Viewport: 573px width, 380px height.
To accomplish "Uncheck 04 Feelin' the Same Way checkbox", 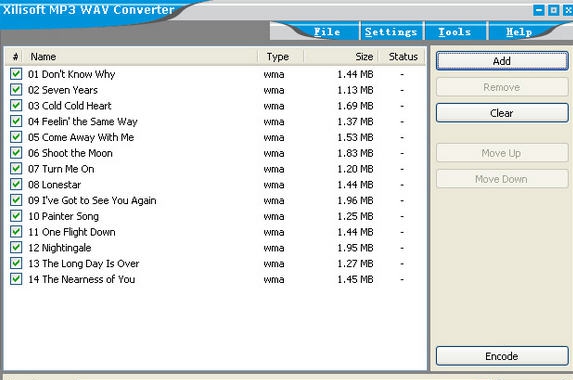I will click(16, 121).
